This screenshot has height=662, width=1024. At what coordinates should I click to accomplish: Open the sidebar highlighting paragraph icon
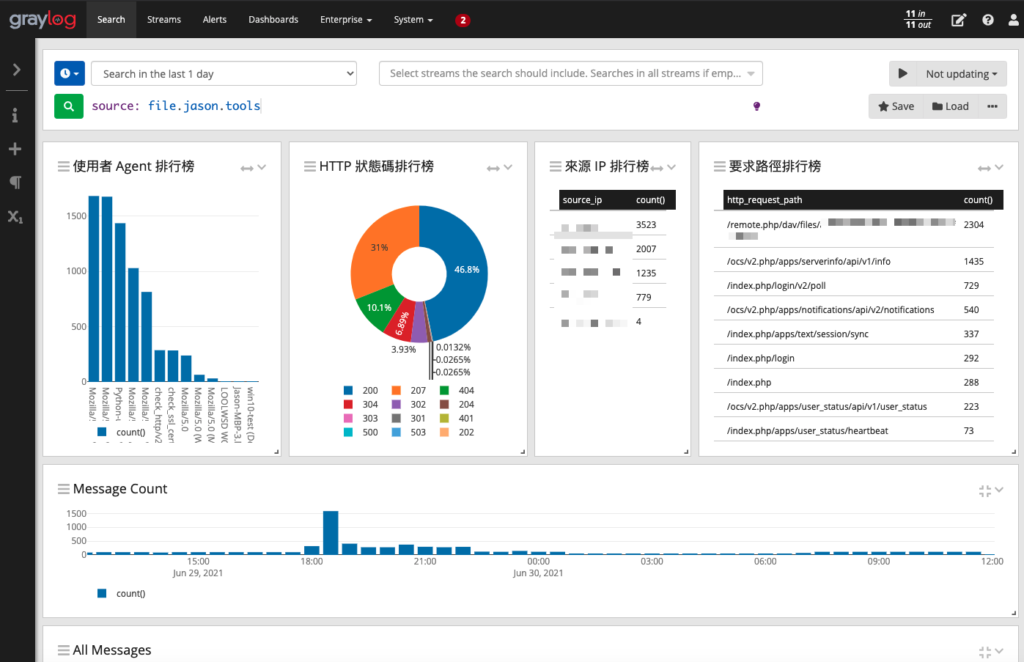(15, 182)
